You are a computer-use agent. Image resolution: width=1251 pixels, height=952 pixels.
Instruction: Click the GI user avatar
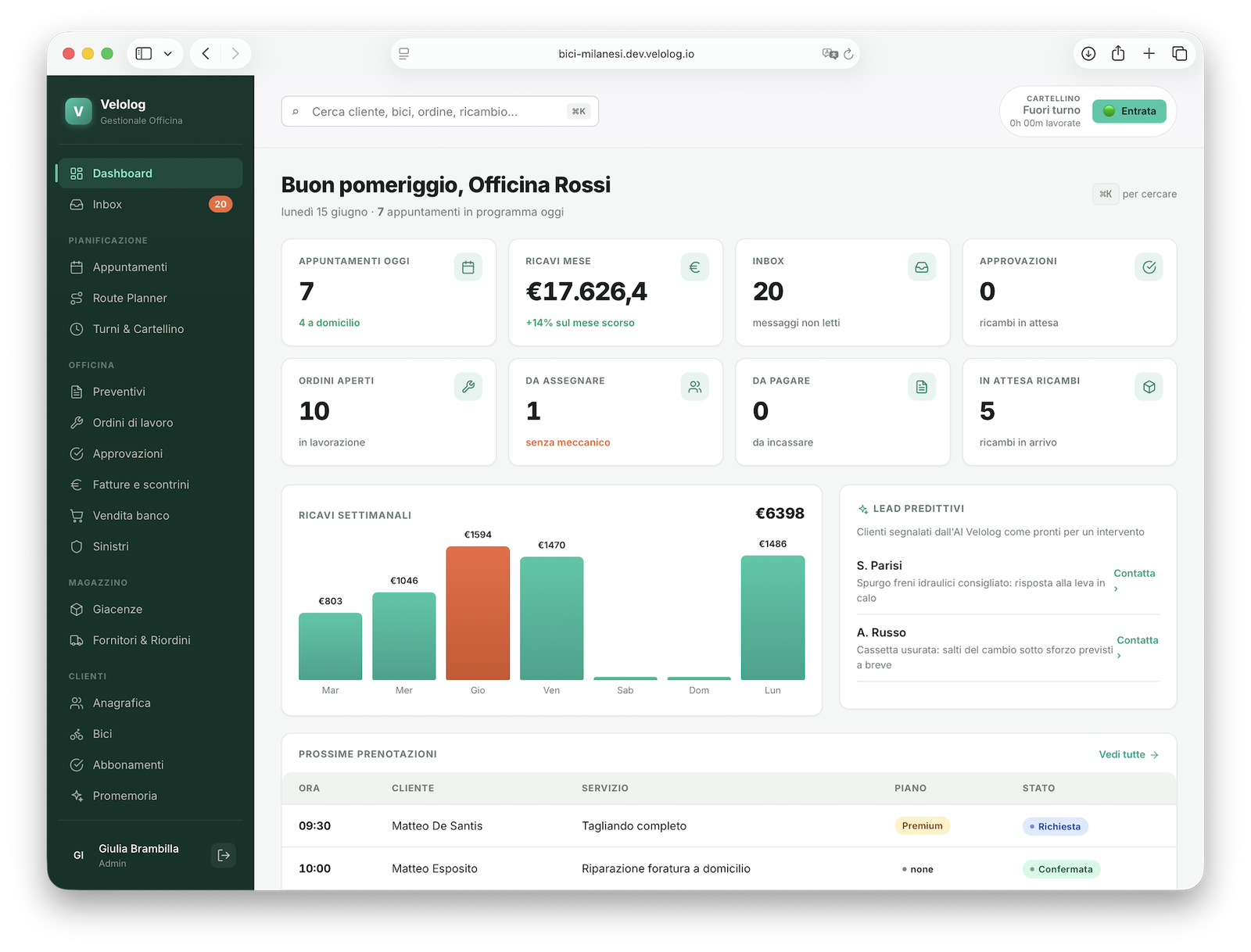[78, 855]
